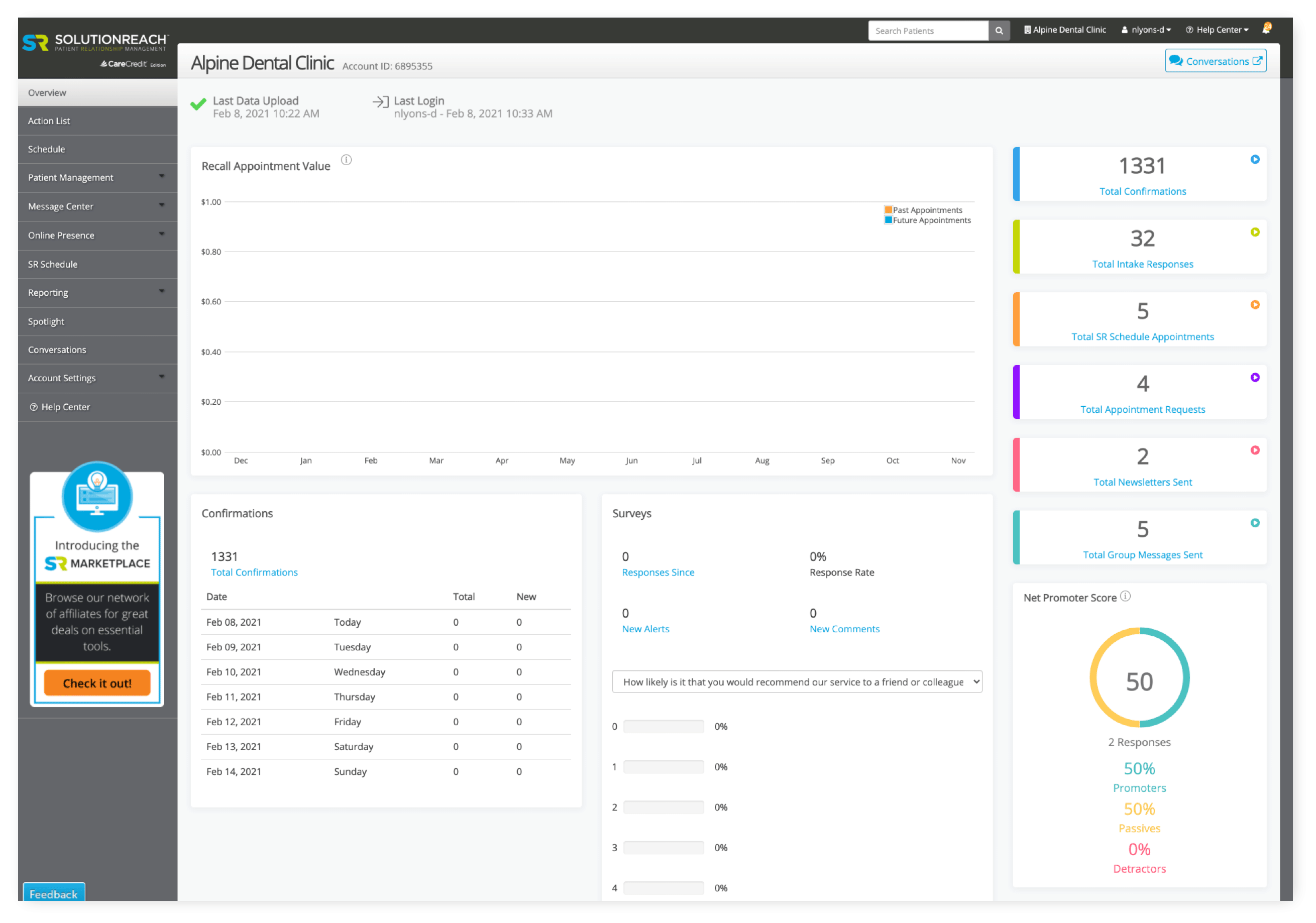Open the nlyons-d user dropdown
The height and width of the screenshot is (923, 1316).
click(1146, 30)
